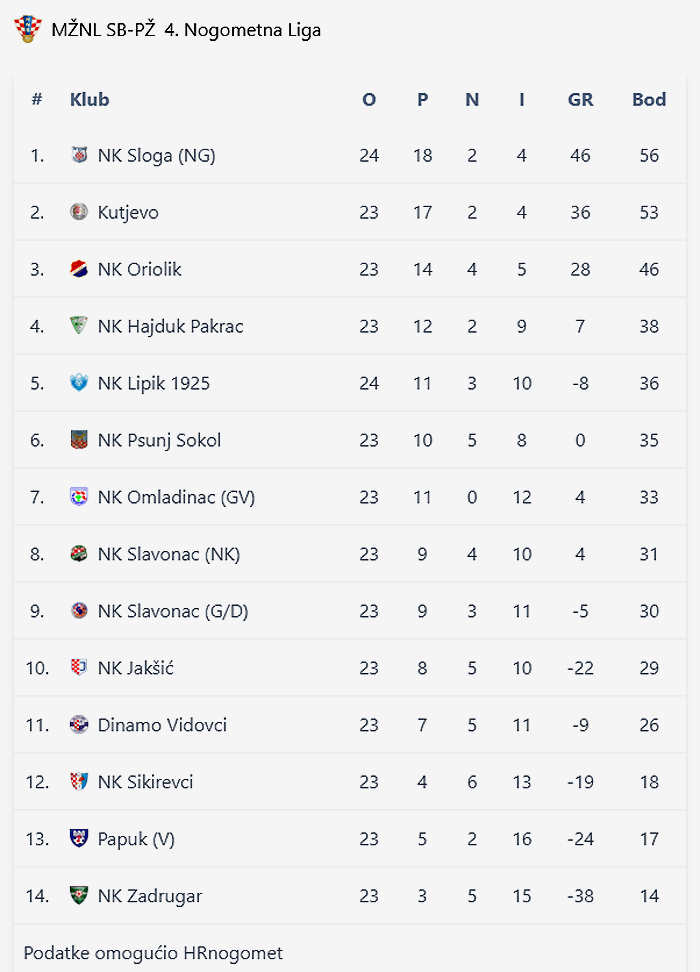Click the Klub column header
Image resolution: width=700 pixels, height=972 pixels.
(x=89, y=99)
